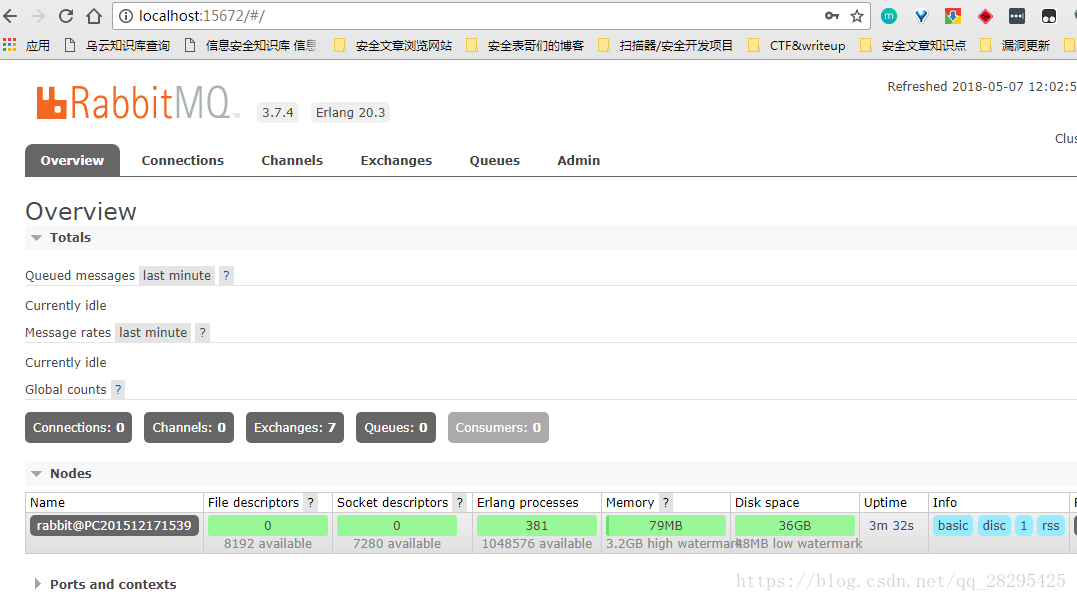Click the Connections: 0 button
The image size is (1077, 601).
pyautogui.click(x=78, y=427)
